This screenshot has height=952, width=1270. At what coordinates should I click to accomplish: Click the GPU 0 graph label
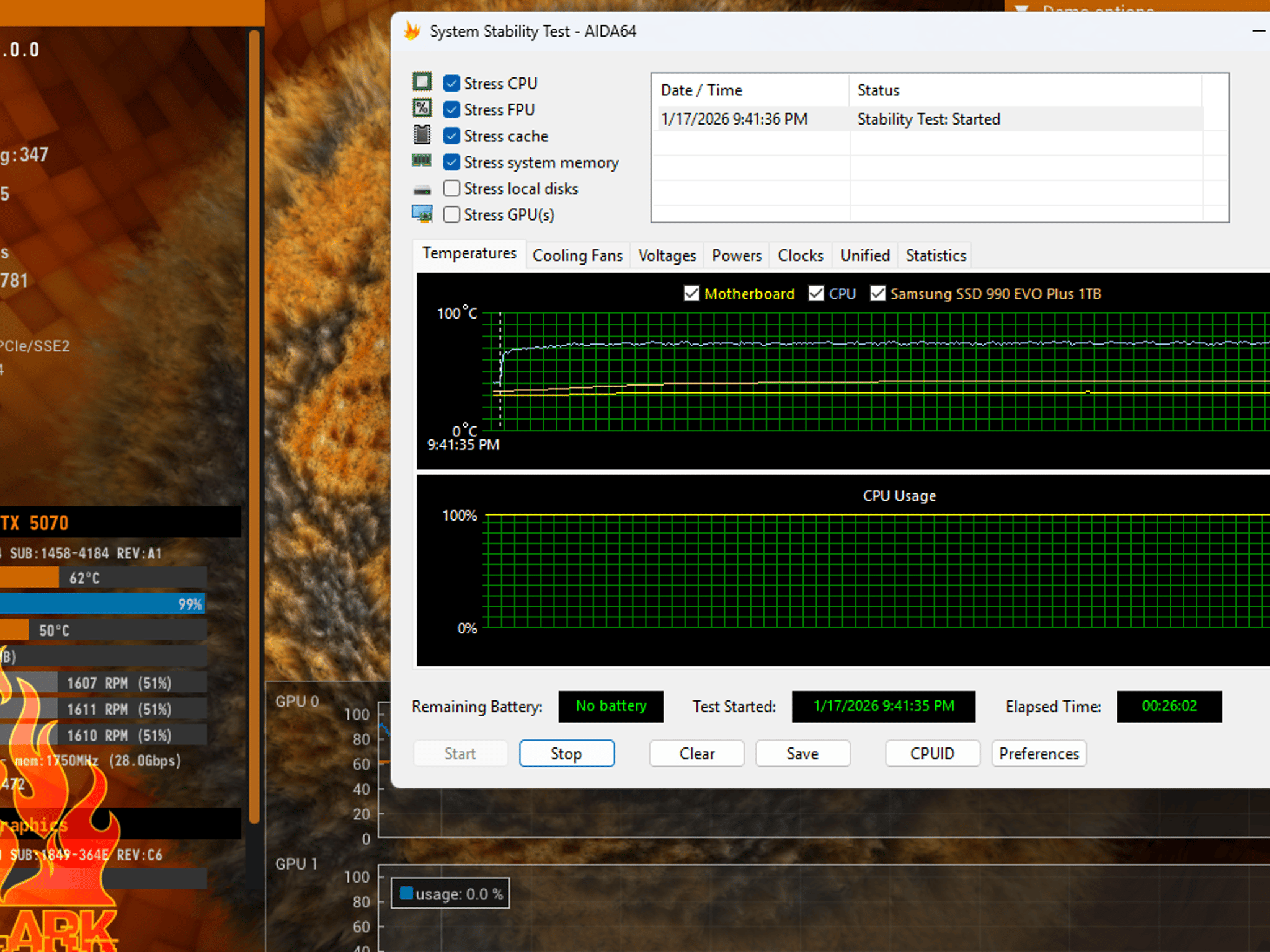pos(297,701)
